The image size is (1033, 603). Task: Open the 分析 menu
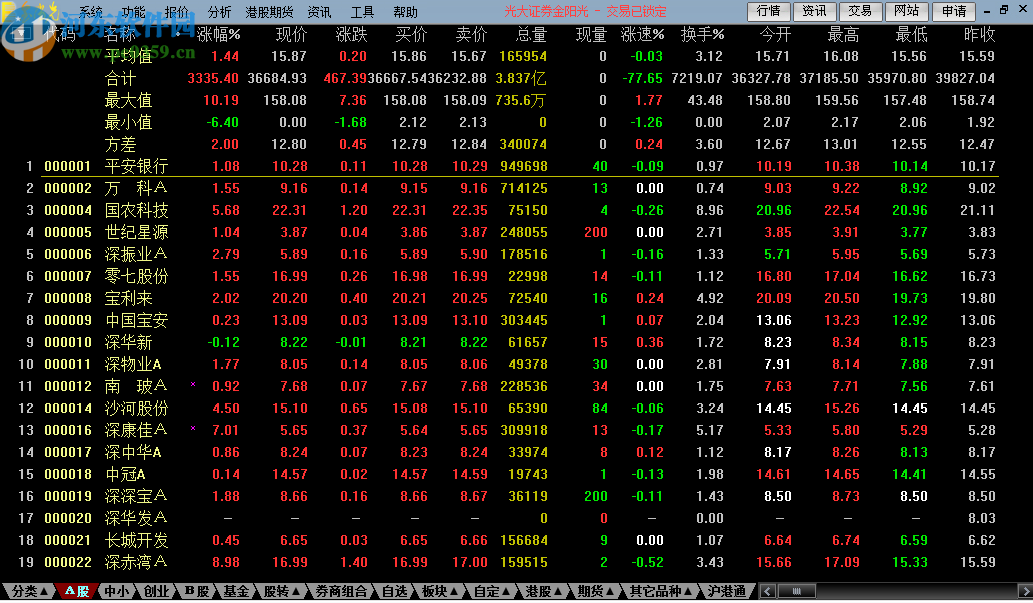(x=219, y=12)
